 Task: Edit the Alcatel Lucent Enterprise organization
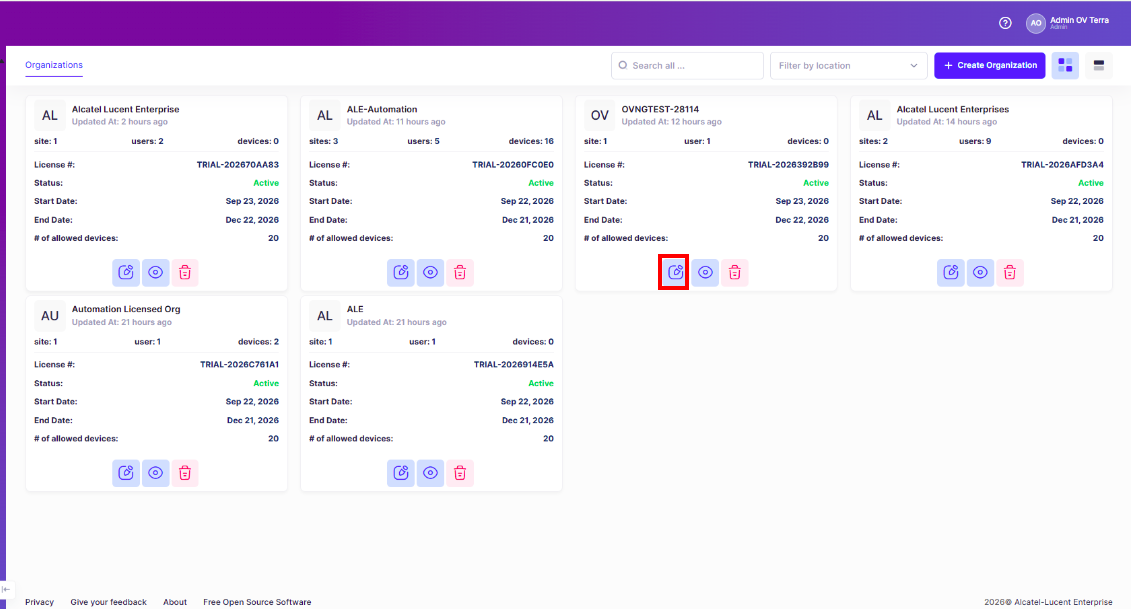point(126,273)
